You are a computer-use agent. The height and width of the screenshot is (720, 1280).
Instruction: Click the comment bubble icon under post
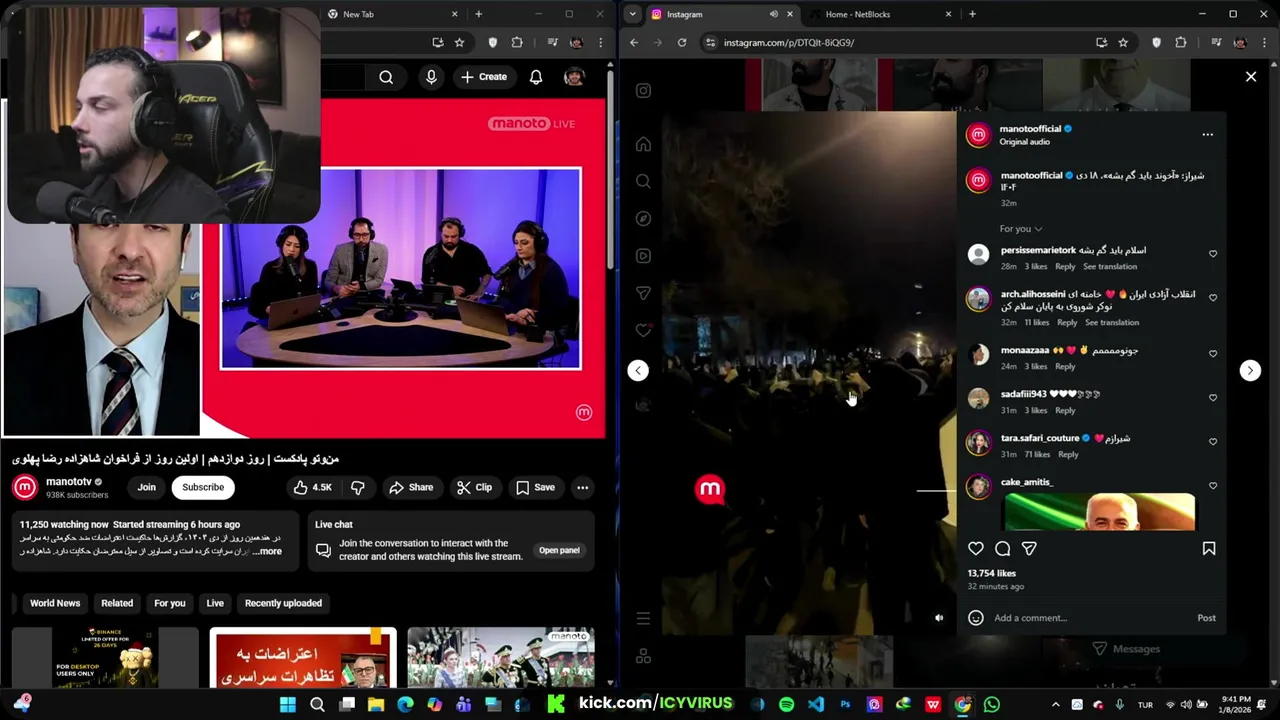click(x=1002, y=548)
